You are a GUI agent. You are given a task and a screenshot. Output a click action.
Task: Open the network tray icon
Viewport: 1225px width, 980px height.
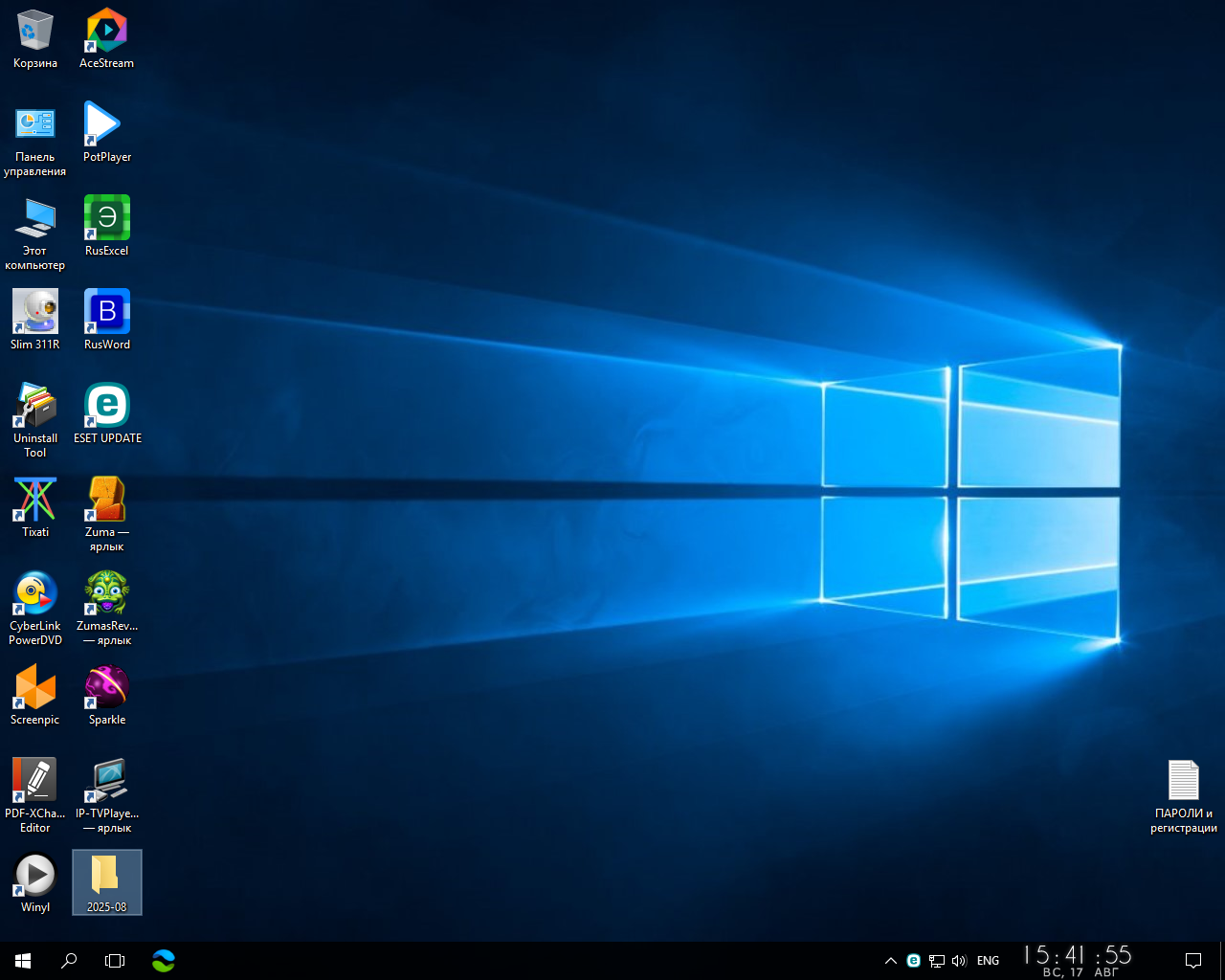937,961
